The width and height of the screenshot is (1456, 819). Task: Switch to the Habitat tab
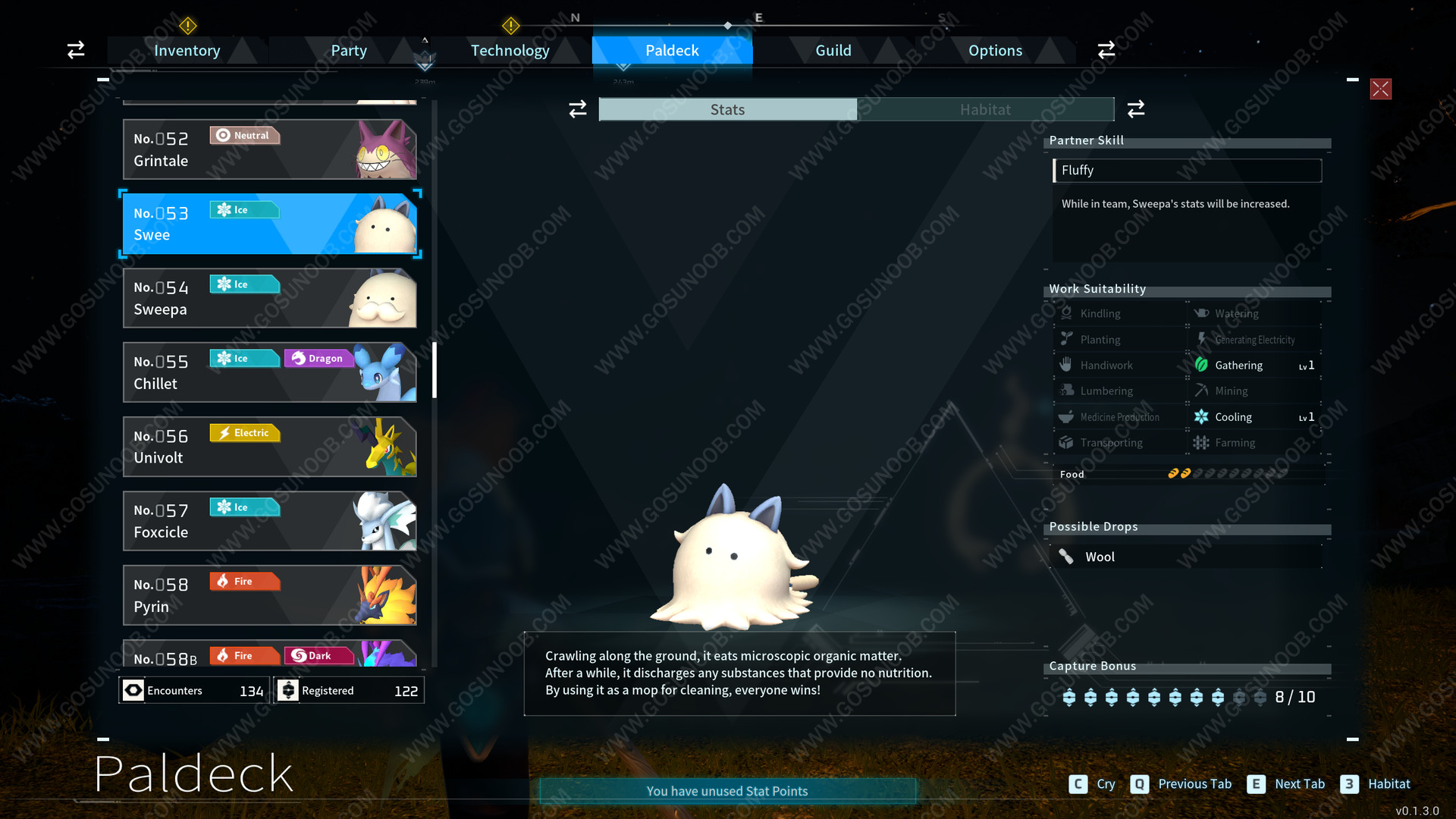(x=984, y=109)
